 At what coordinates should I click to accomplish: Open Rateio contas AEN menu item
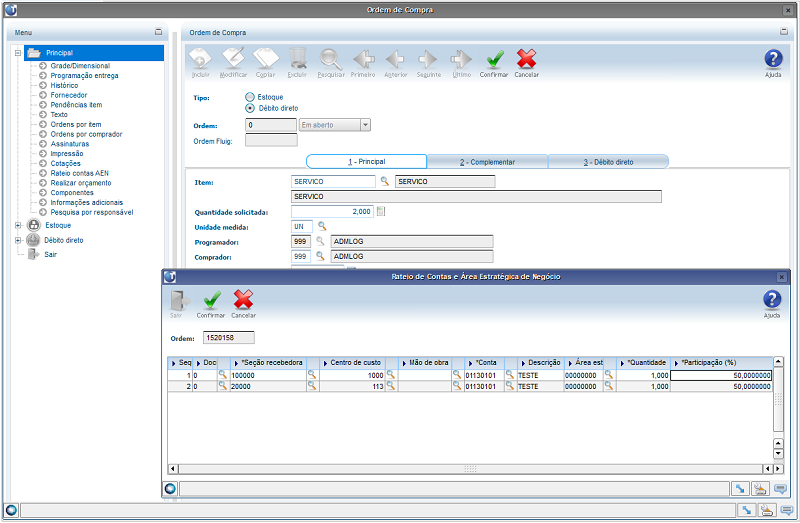pos(79,173)
